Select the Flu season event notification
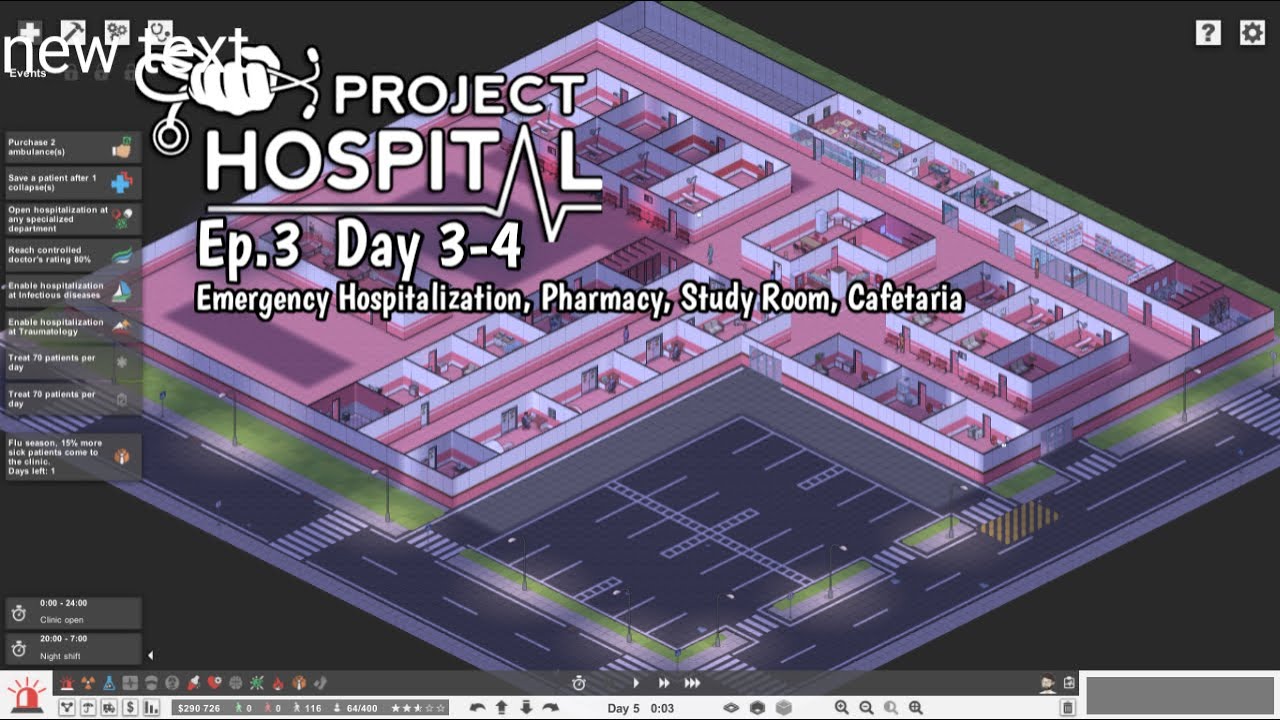 [x=73, y=456]
